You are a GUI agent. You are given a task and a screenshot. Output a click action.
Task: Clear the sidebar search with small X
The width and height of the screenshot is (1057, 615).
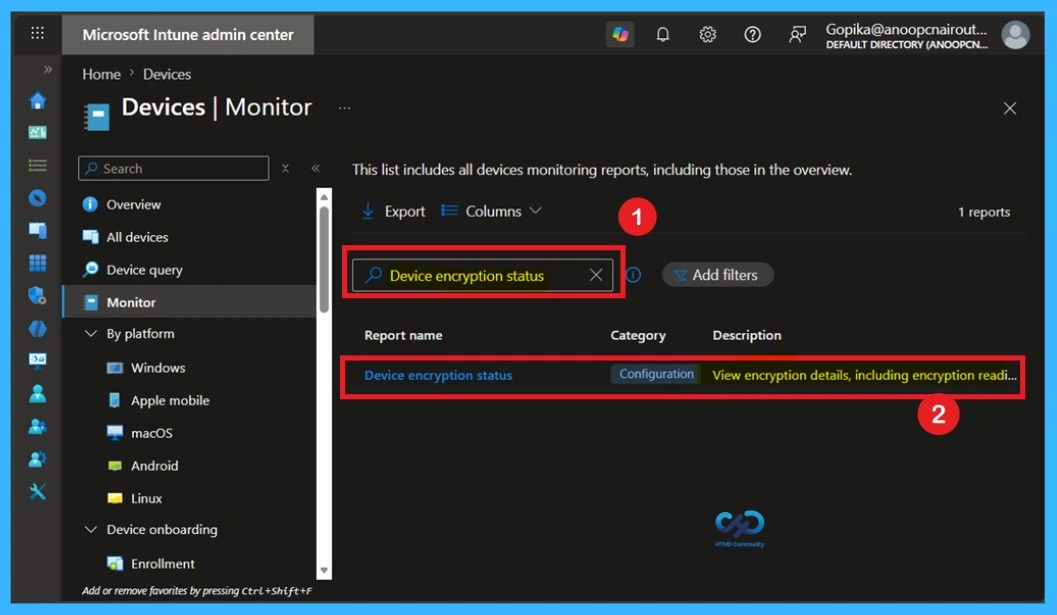tap(285, 168)
